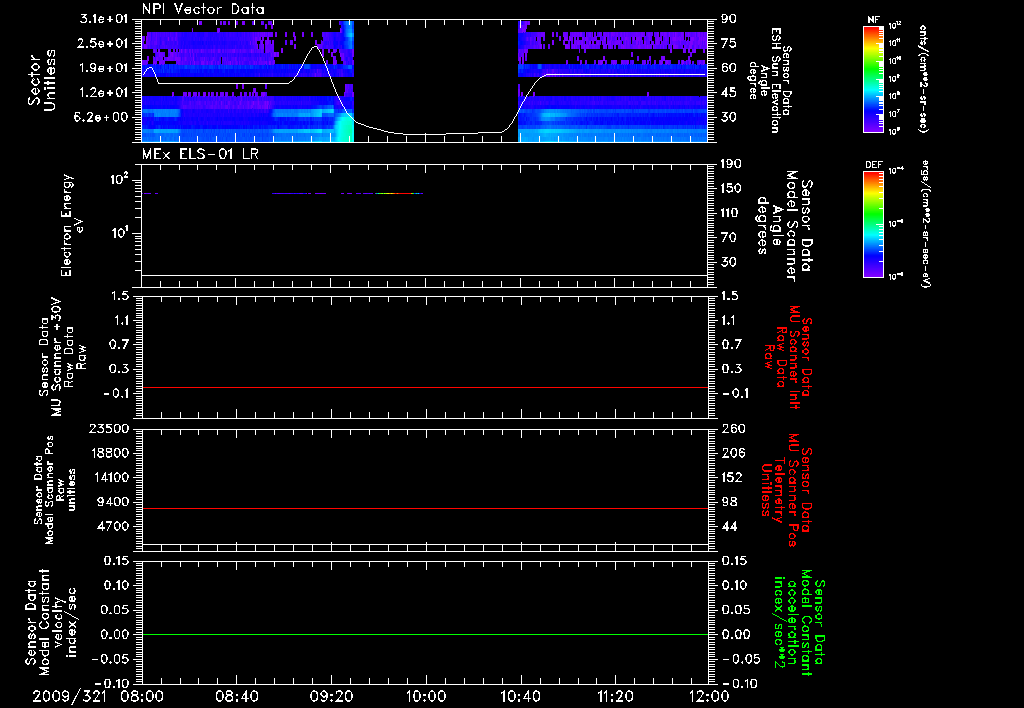The width and height of the screenshot is (1024, 708).
Task: Click the Sector Unitless axis label
Action: click(x=42, y=79)
